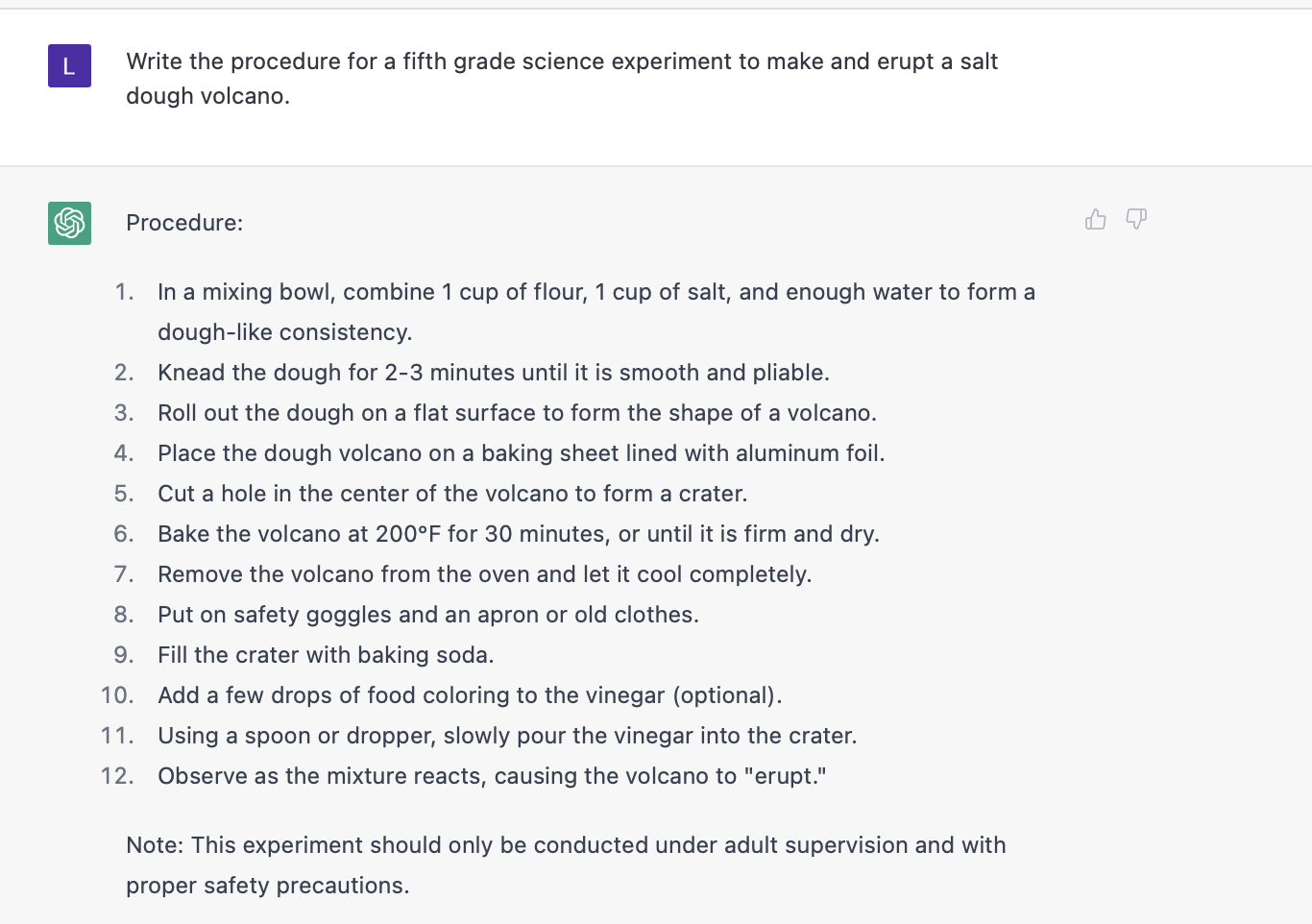
Task: Click the "Knead the dough" step
Action: [493, 373]
